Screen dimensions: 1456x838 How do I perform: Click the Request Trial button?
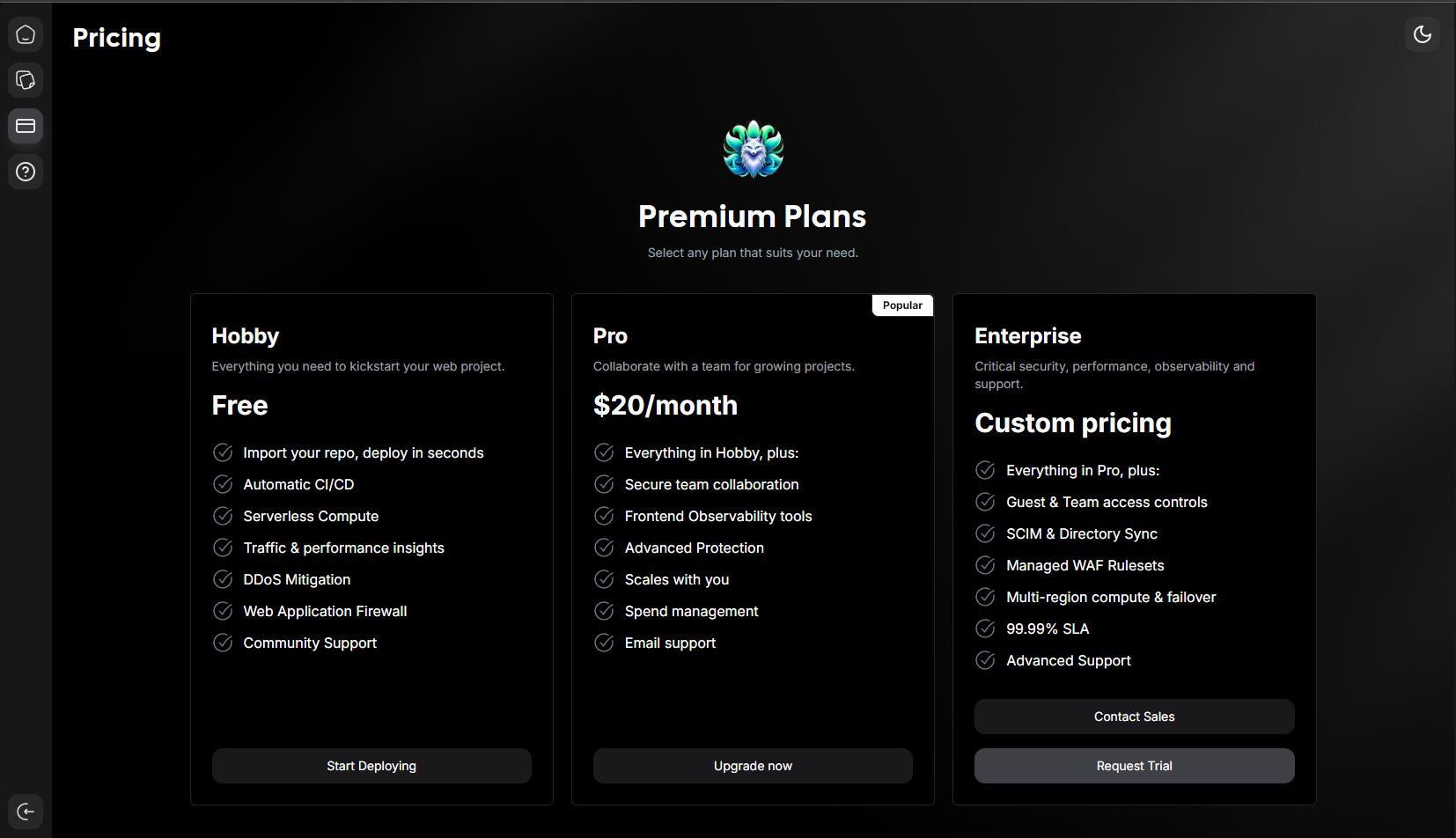(x=1134, y=766)
